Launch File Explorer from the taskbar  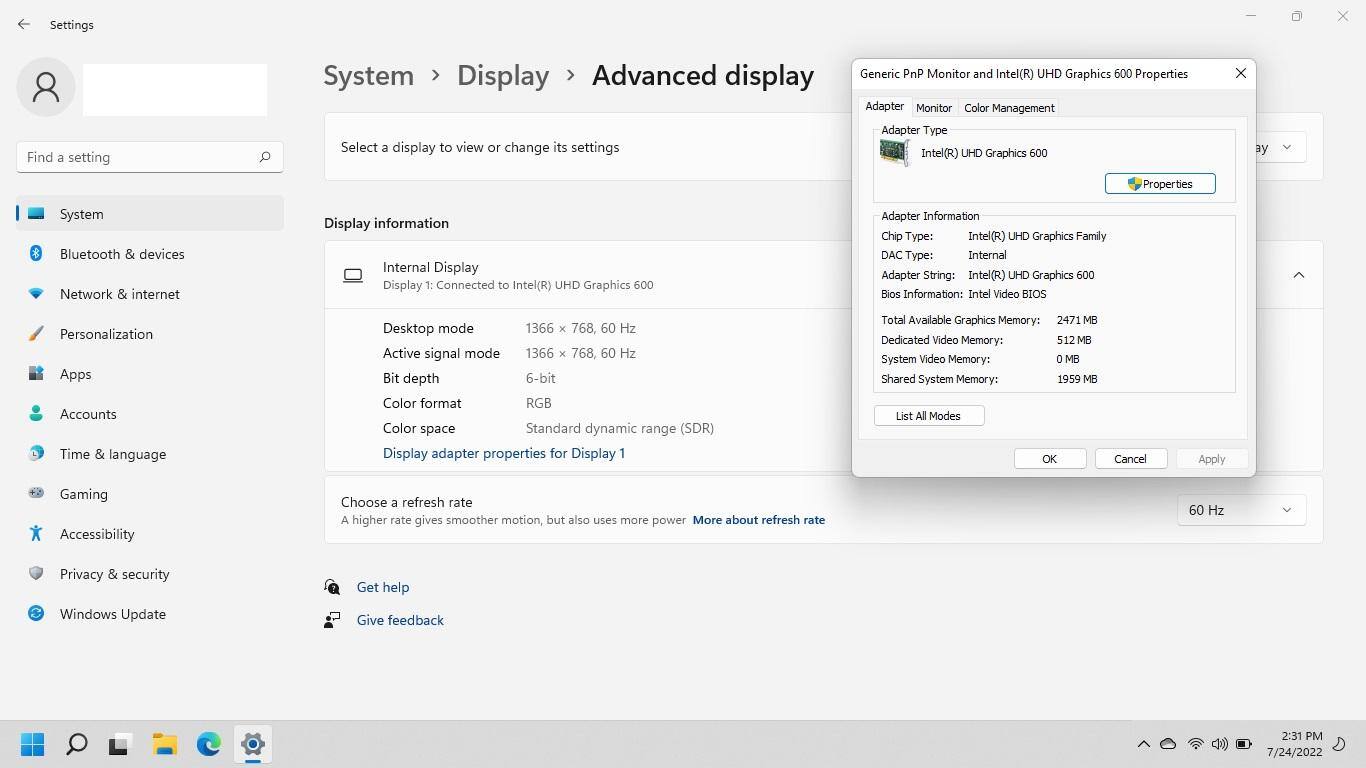click(x=164, y=744)
